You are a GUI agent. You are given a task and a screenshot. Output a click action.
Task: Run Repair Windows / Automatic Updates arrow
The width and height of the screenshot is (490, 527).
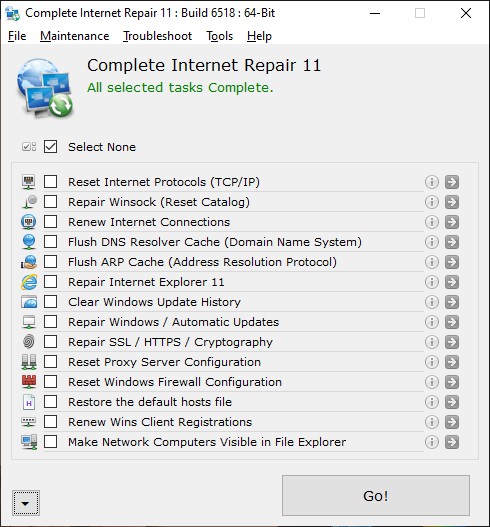click(452, 322)
